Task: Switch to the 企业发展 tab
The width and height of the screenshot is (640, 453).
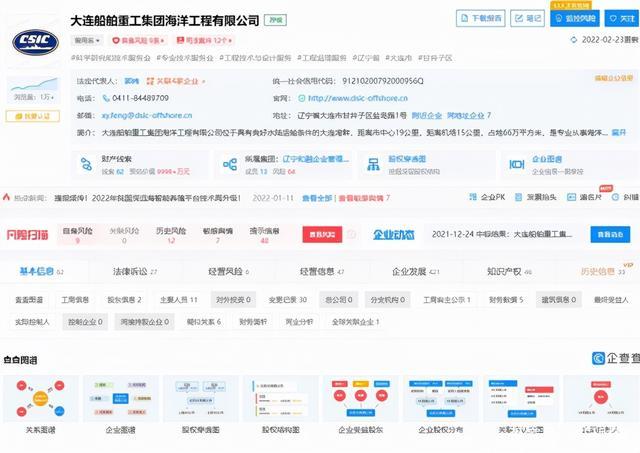Action: click(416, 271)
